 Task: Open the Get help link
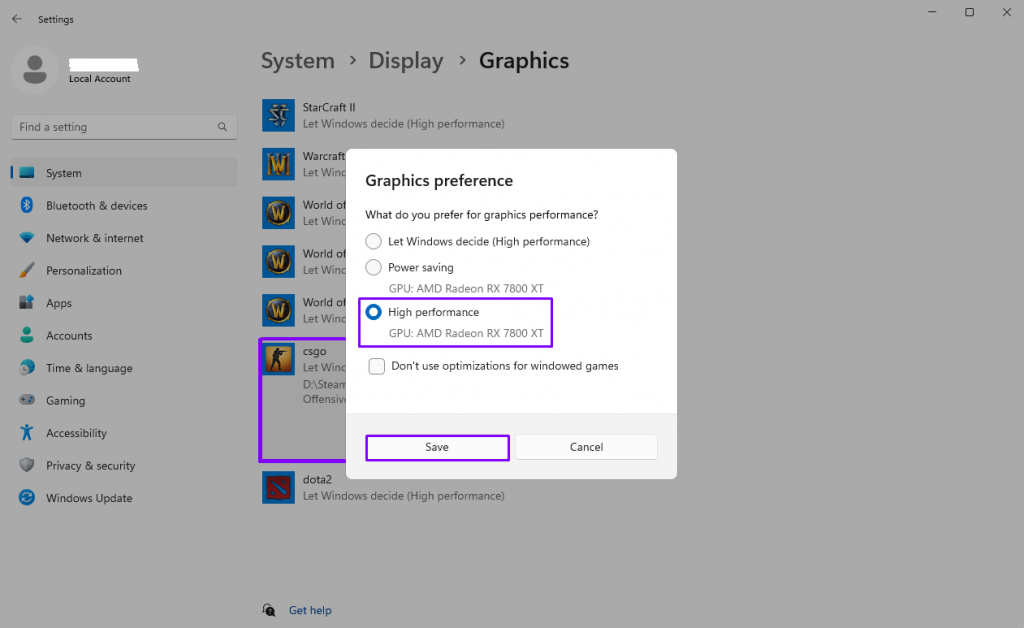pyautogui.click(x=310, y=610)
